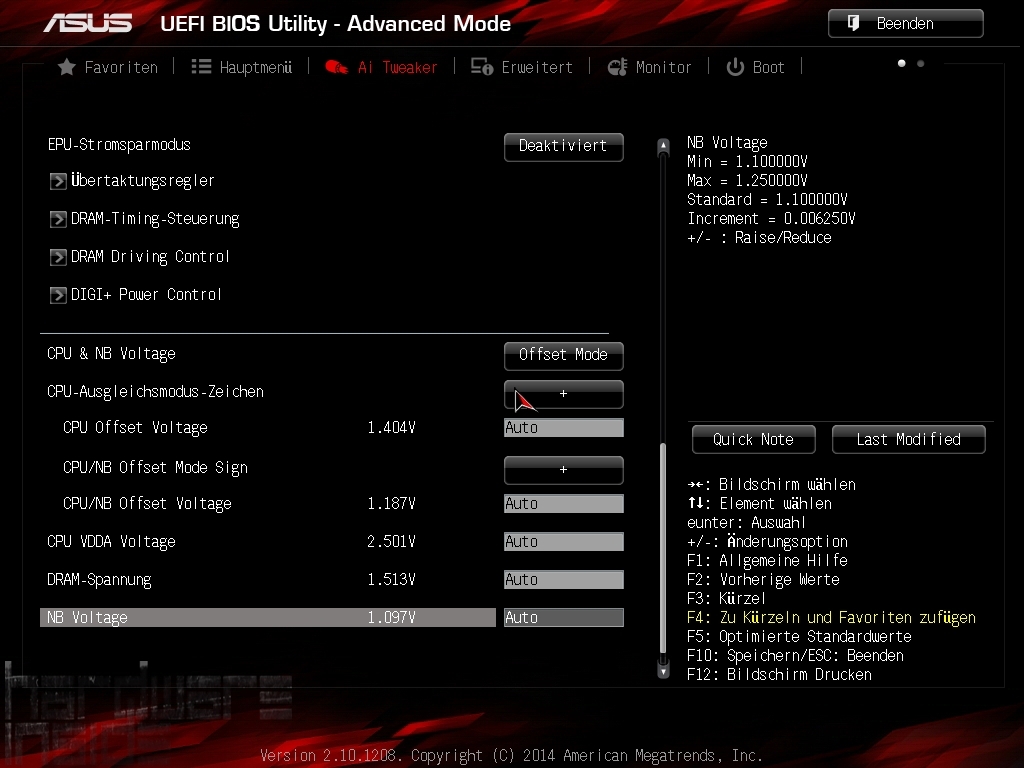The height and width of the screenshot is (768, 1024).
Task: Click the F1 Allgemeine Hilfe hint
Action: click(x=767, y=560)
